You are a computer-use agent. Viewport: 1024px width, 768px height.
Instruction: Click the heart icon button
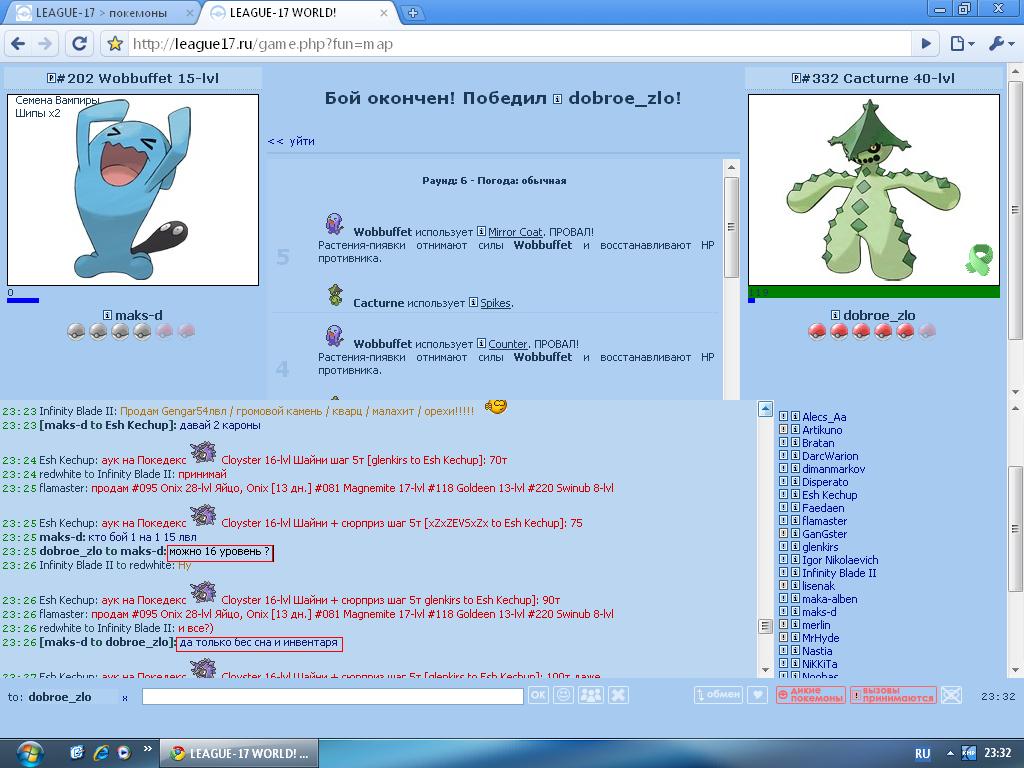(x=758, y=695)
